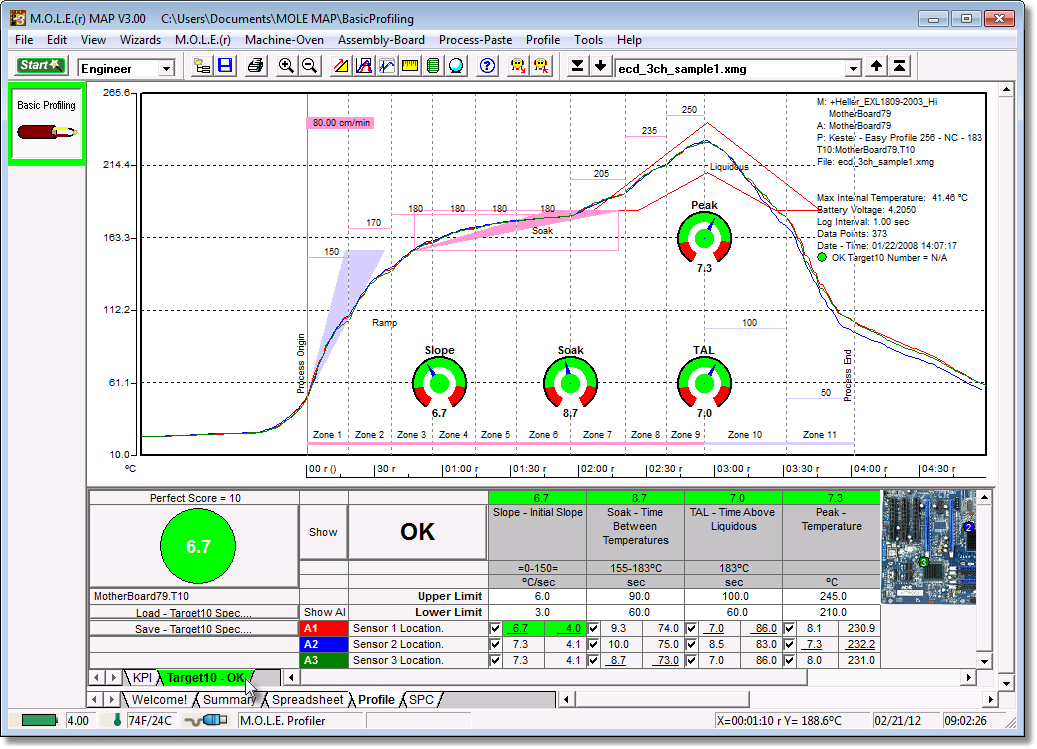Click the Show button
The image size is (1037, 749).
pos(323,532)
